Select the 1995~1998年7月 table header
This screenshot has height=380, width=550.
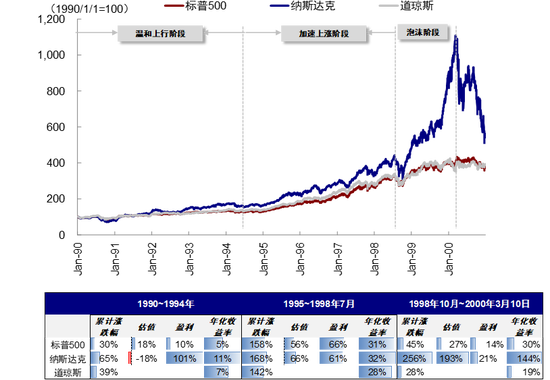coord(319,304)
